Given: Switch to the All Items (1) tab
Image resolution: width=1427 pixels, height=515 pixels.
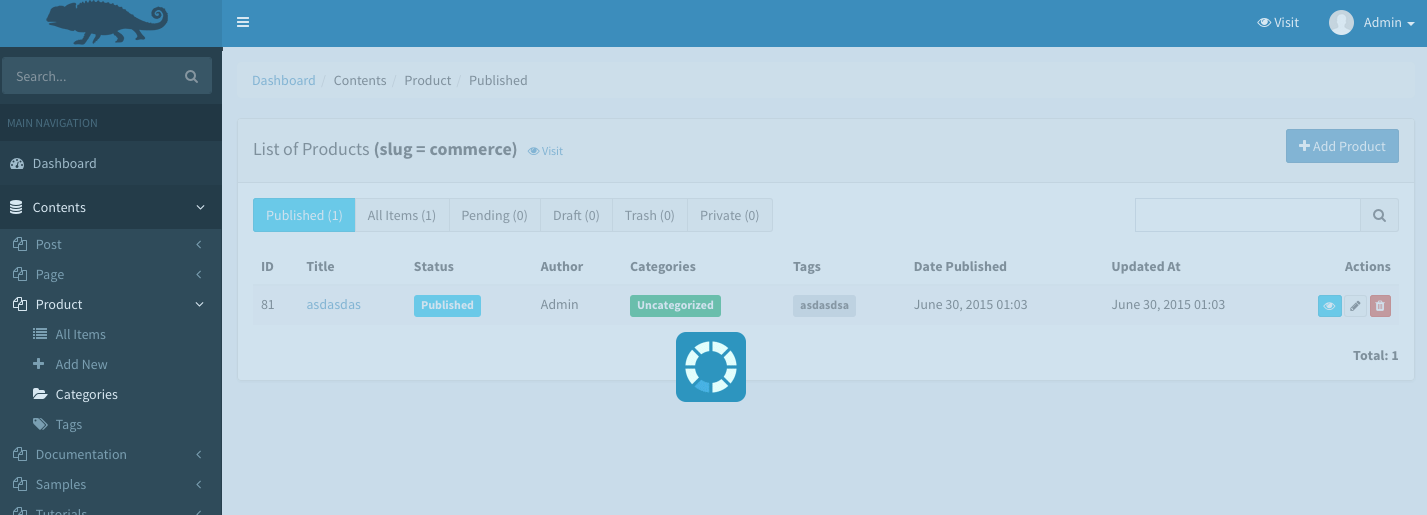Looking at the screenshot, I should (x=401, y=215).
